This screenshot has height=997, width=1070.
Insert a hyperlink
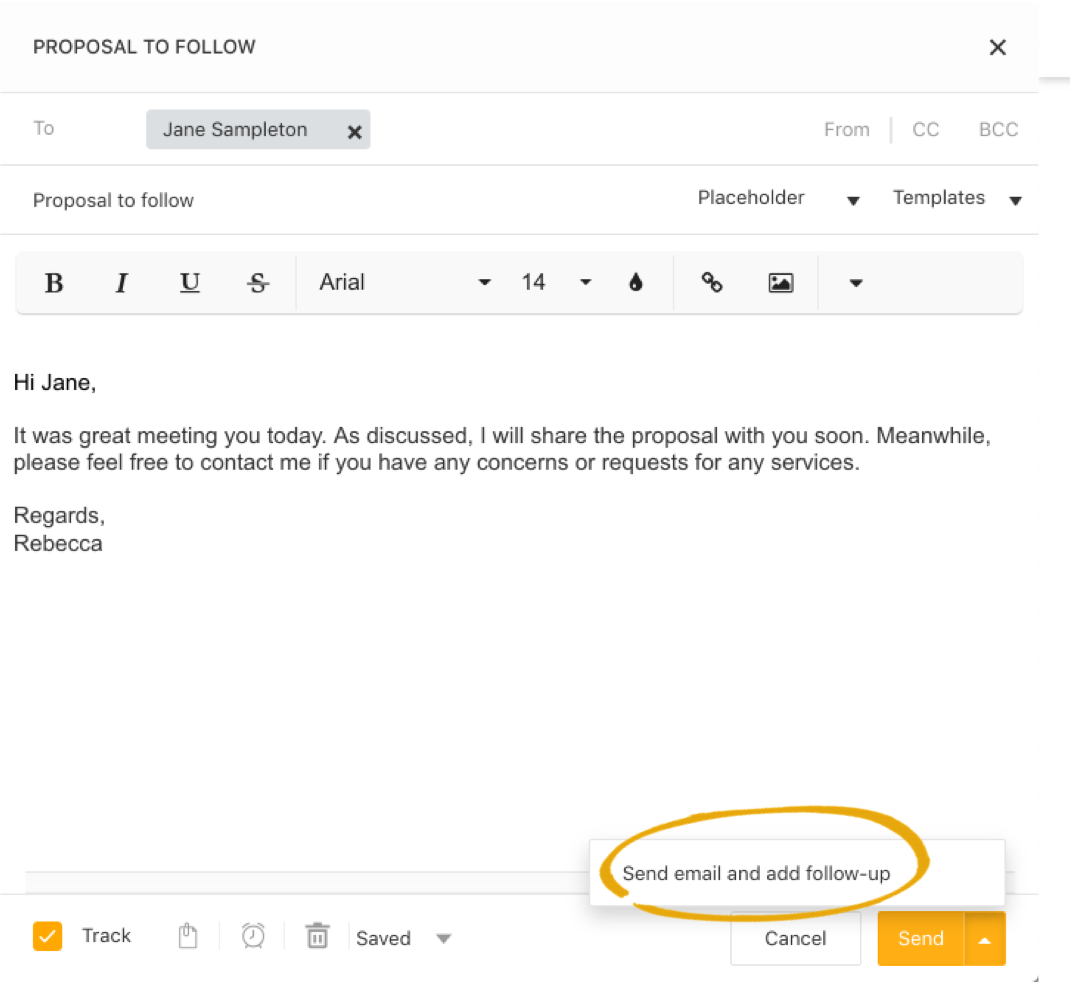712,283
